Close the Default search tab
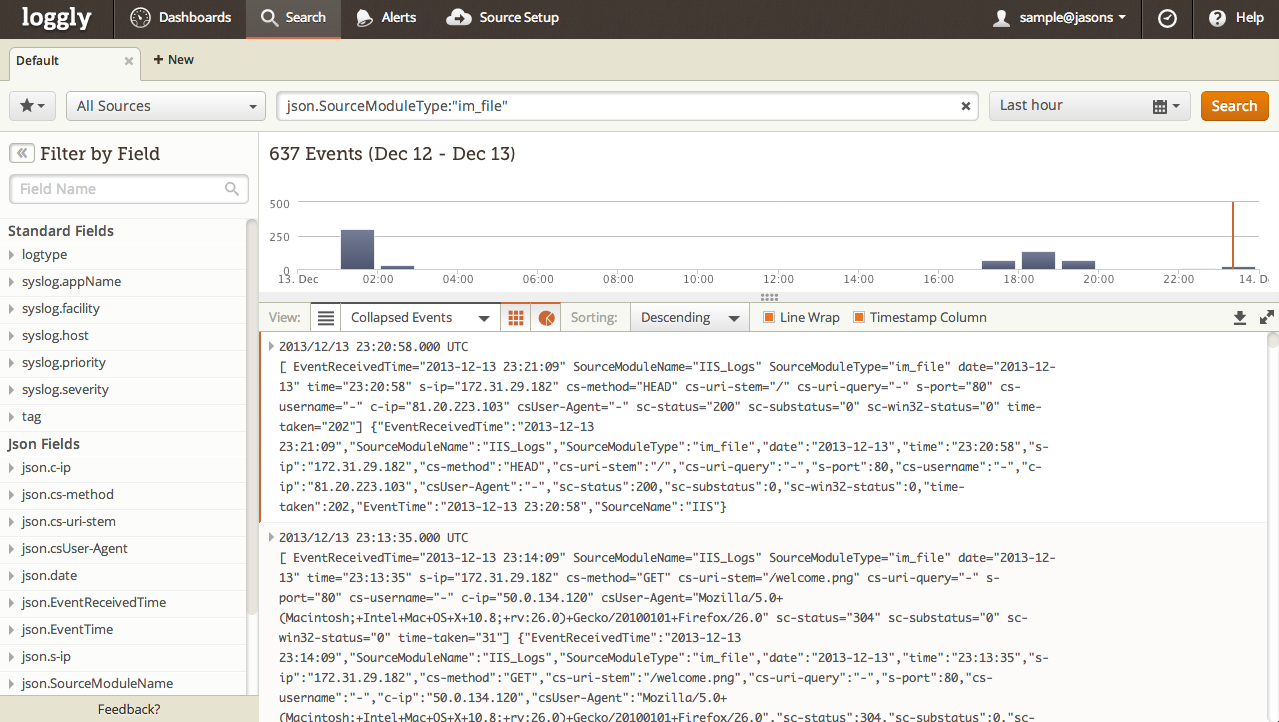This screenshot has width=1279, height=722. click(x=128, y=61)
